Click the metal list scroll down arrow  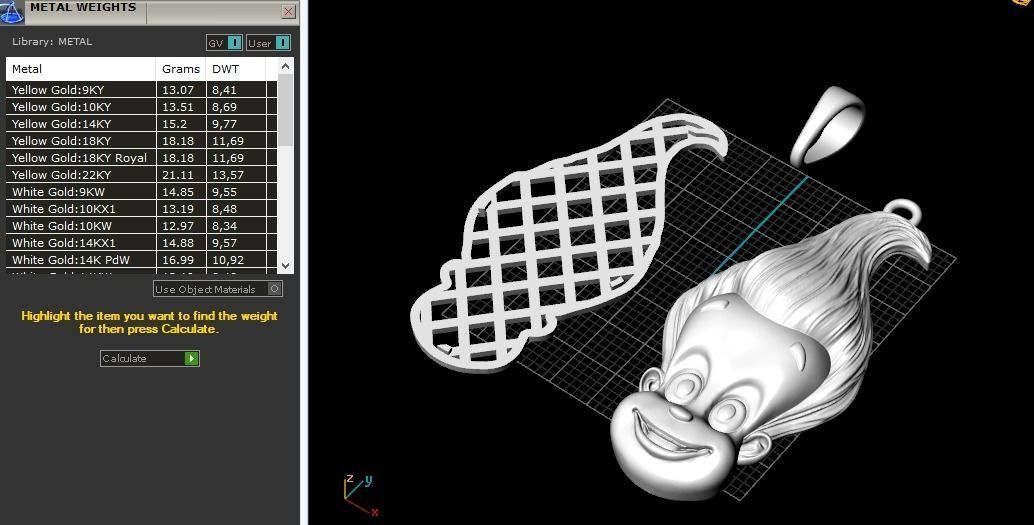pos(285,266)
